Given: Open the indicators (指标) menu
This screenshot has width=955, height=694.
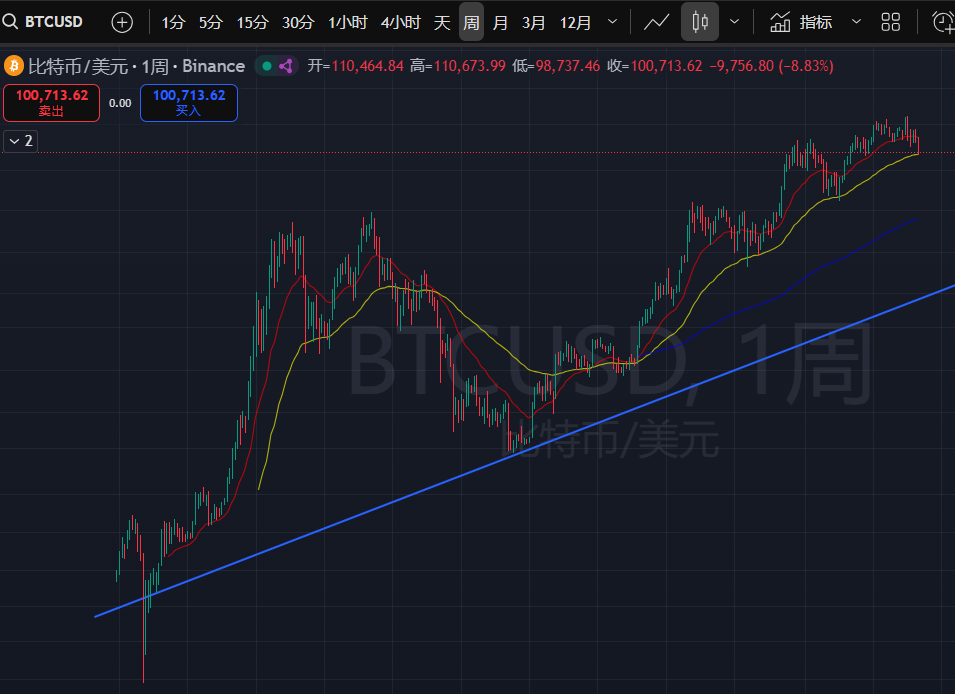Looking at the screenshot, I should 802,22.
